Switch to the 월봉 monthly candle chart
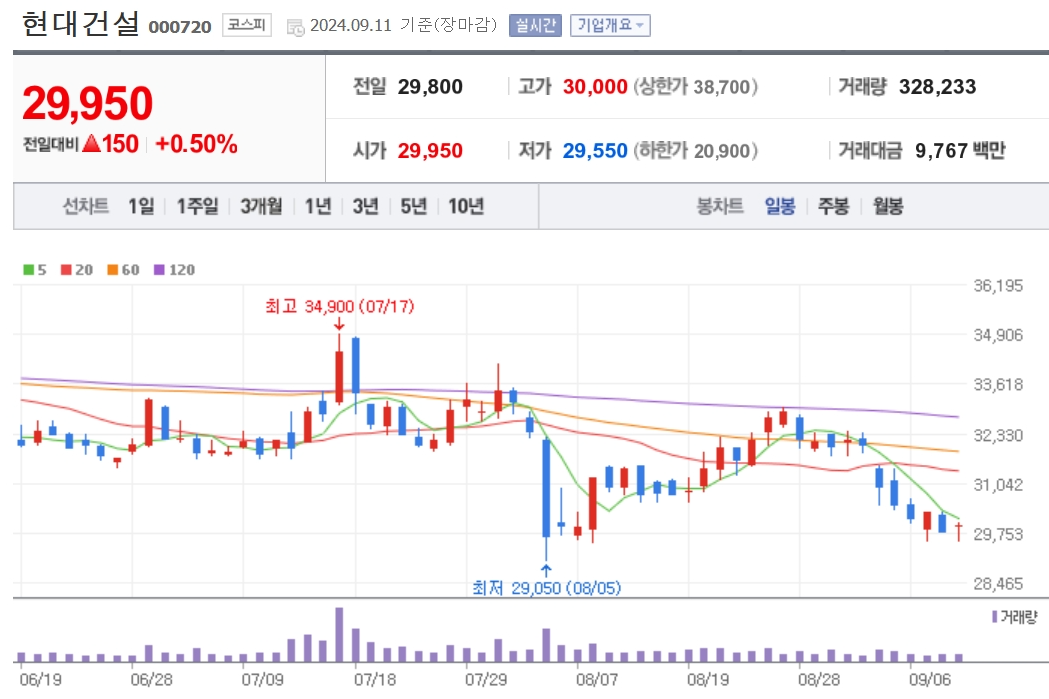The width and height of the screenshot is (1049, 699). pos(888,206)
